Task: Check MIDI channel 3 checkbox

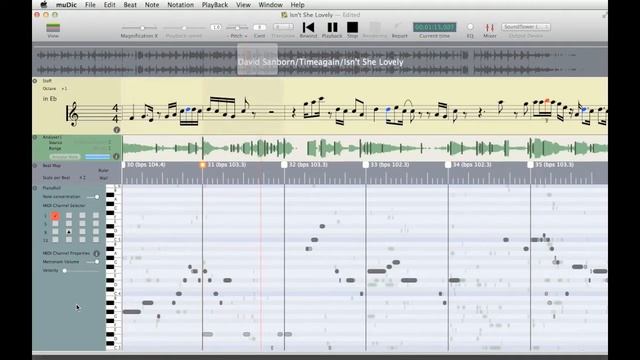Action: coord(82,216)
